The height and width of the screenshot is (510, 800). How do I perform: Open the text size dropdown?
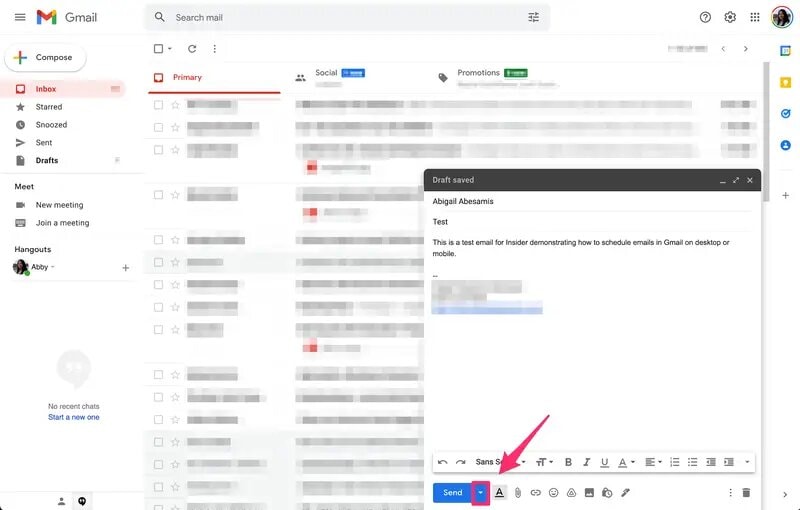(544, 462)
